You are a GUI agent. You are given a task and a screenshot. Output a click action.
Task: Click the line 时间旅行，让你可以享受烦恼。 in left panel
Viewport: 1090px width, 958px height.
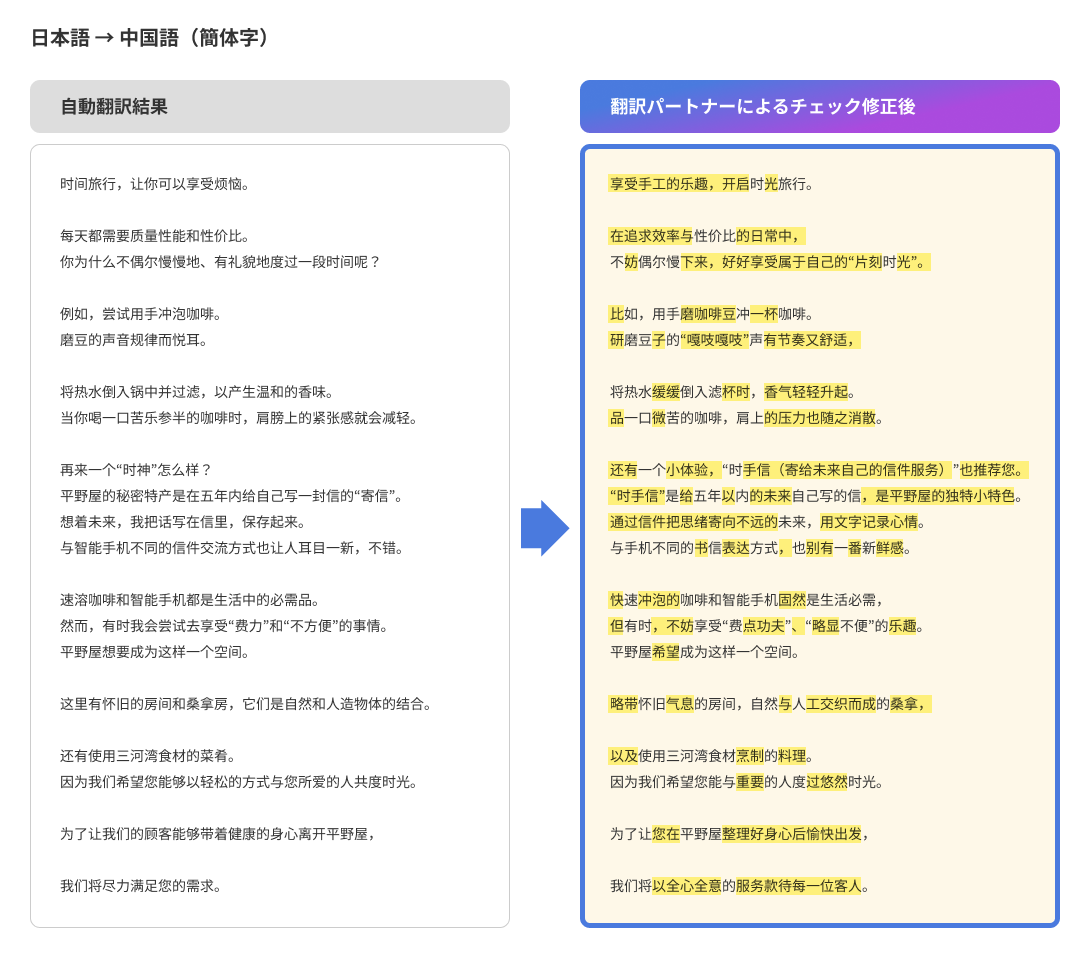[155, 184]
